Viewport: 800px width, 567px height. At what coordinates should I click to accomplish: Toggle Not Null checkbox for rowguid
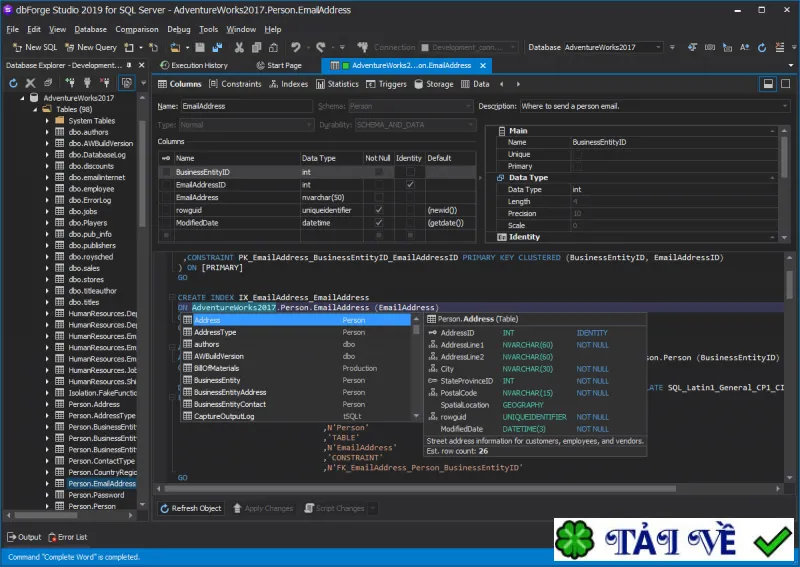point(379,210)
